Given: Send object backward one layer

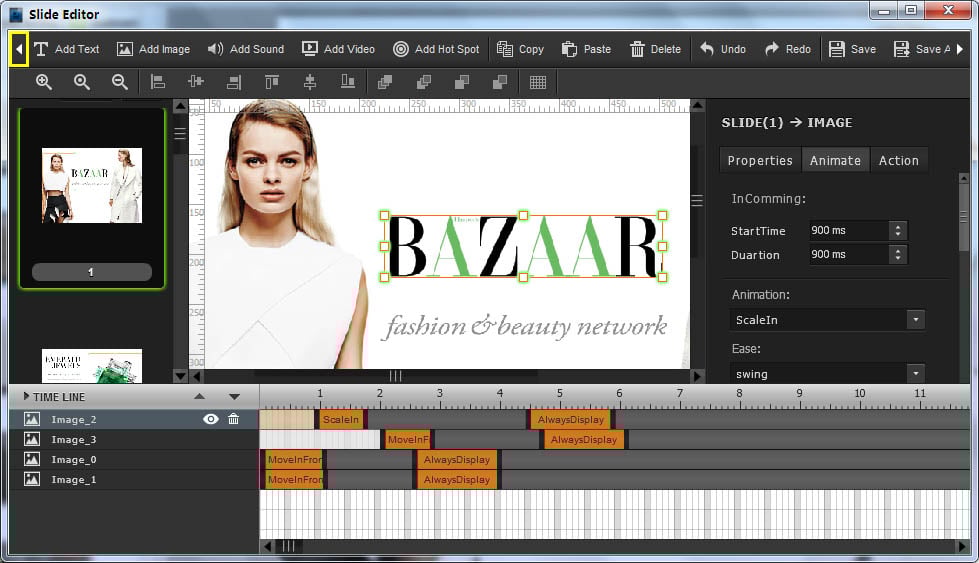Looking at the screenshot, I should coord(462,82).
